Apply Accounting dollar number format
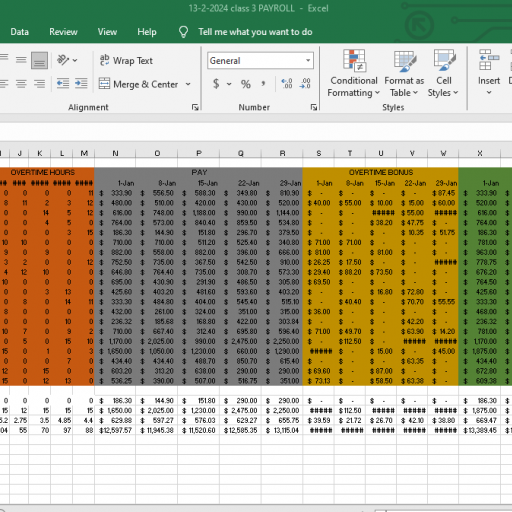The width and height of the screenshot is (512, 512). click(x=216, y=84)
